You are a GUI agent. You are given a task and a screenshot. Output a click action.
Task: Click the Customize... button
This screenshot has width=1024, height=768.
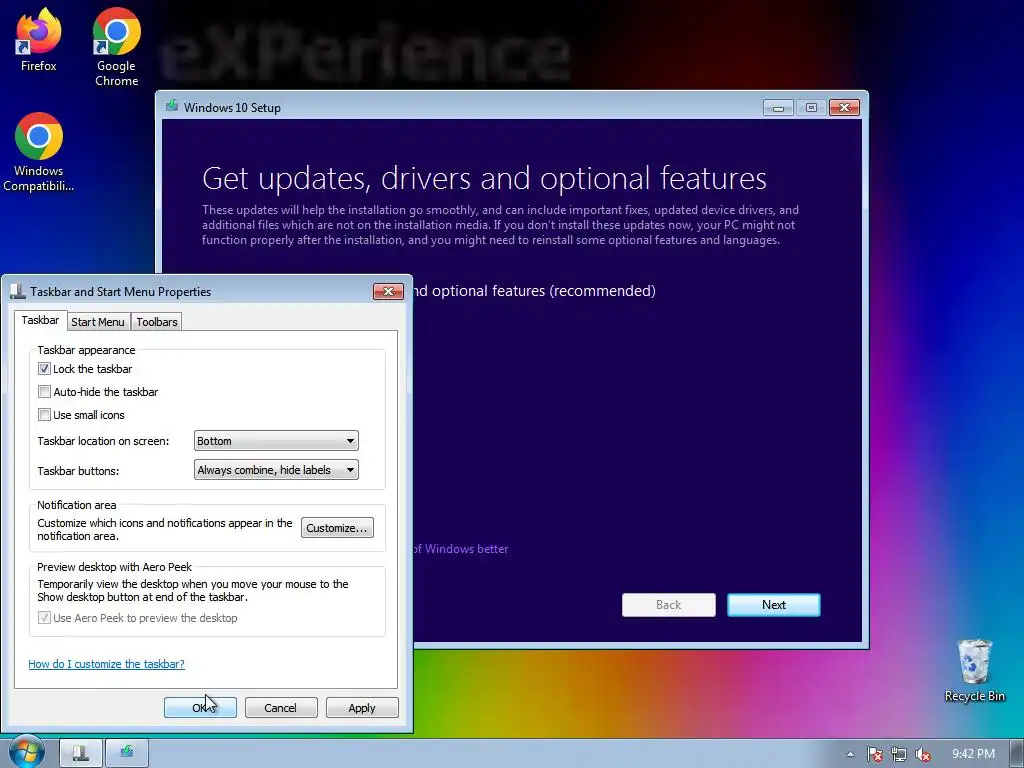pos(337,528)
